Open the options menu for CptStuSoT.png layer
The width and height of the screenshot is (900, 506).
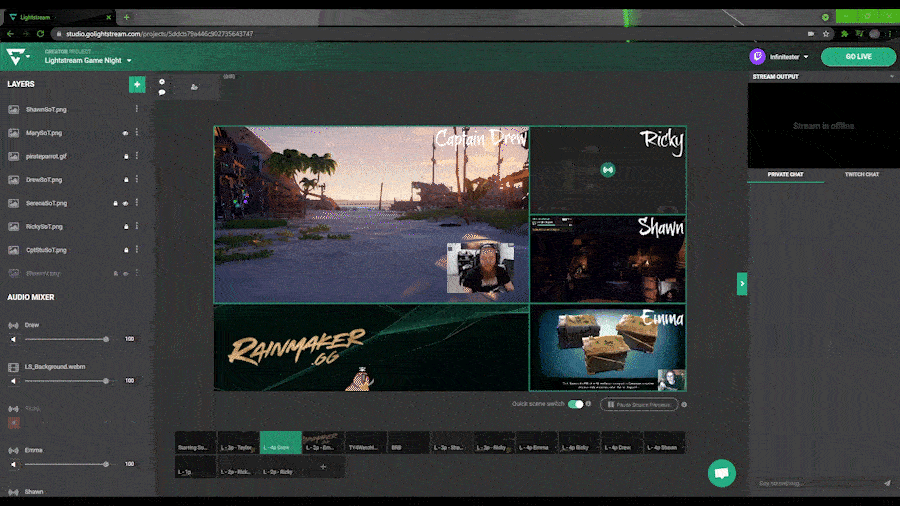pyautogui.click(x=137, y=250)
